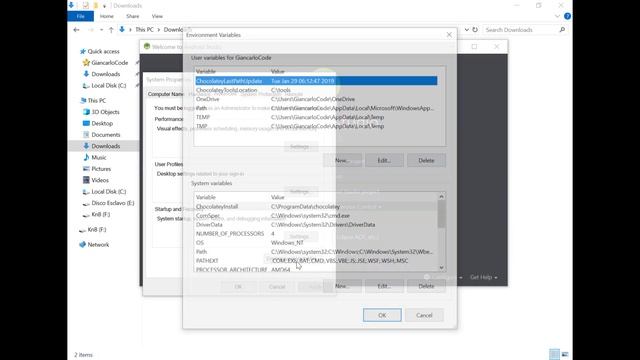640x360 pixels.
Task: Select ChocolateyInstall system variable row
Action: point(316,207)
